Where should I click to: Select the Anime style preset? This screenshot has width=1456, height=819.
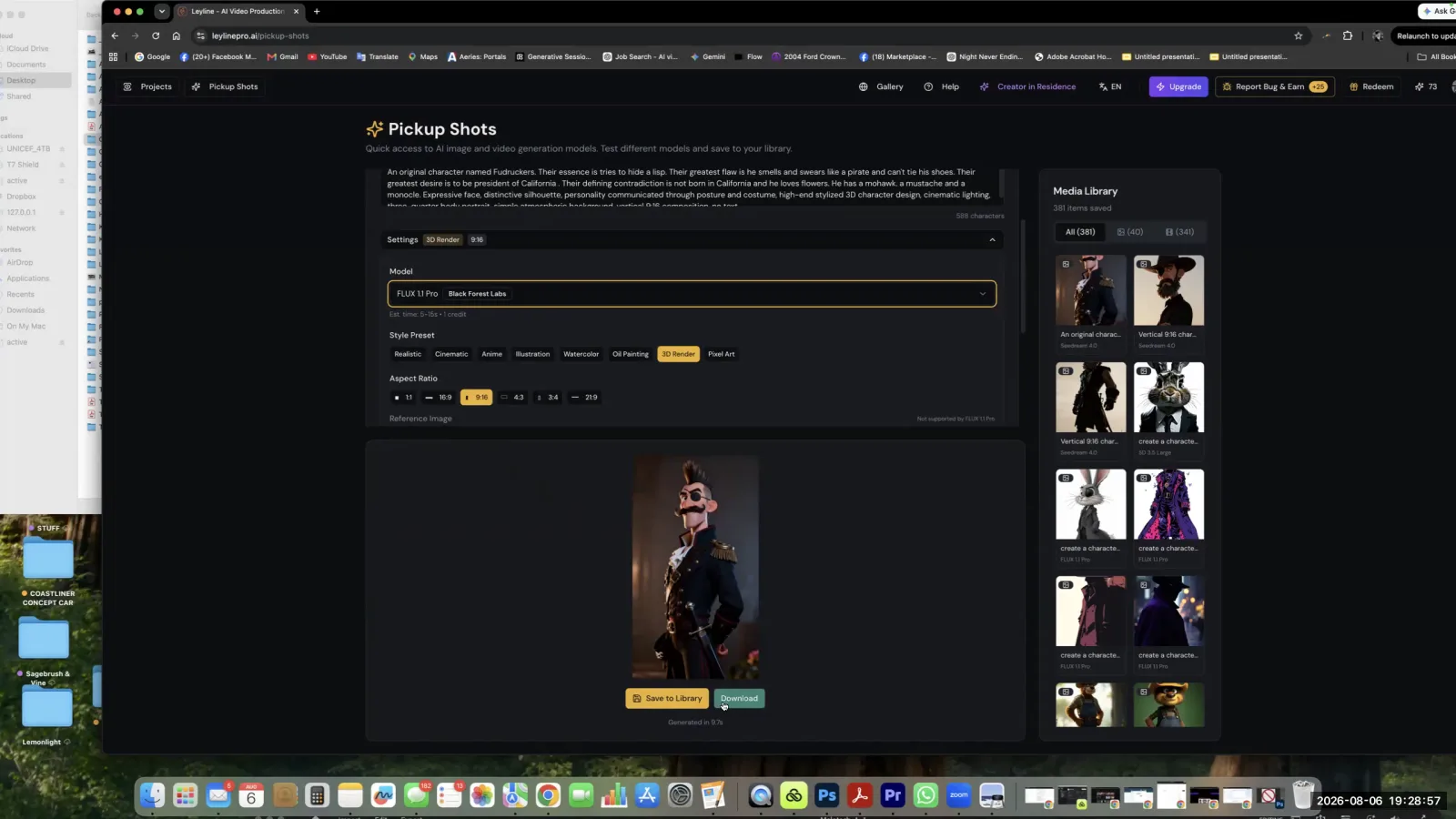coord(492,354)
